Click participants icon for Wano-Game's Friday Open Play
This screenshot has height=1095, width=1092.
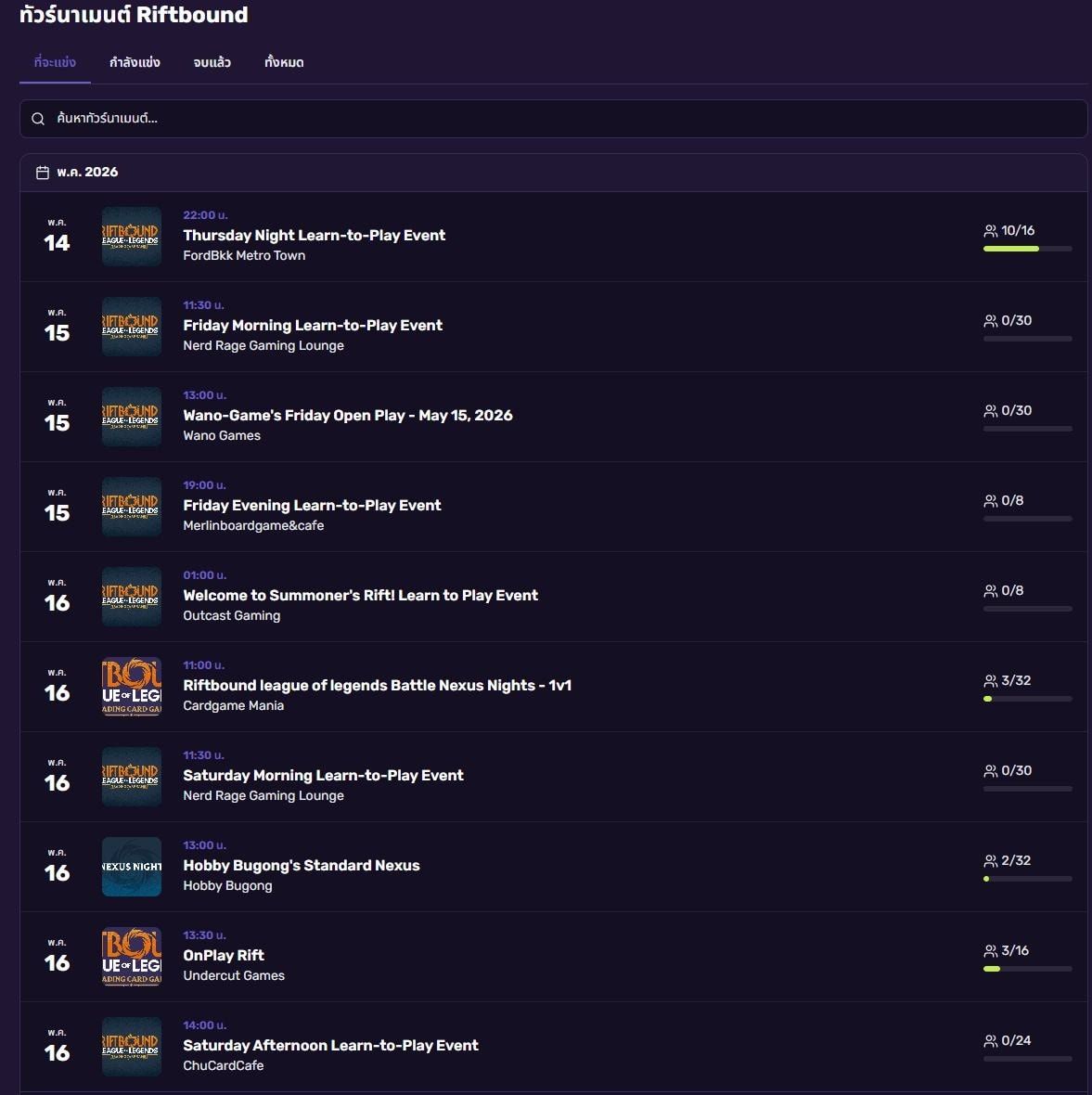tap(990, 410)
